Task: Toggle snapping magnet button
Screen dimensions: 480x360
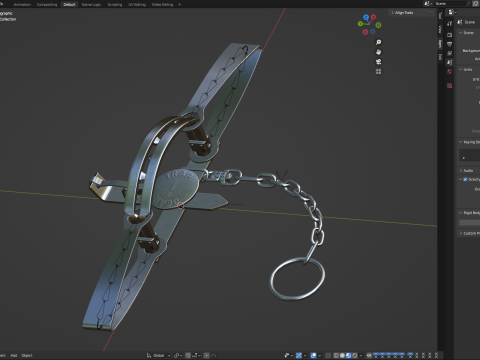Action: coord(188,355)
